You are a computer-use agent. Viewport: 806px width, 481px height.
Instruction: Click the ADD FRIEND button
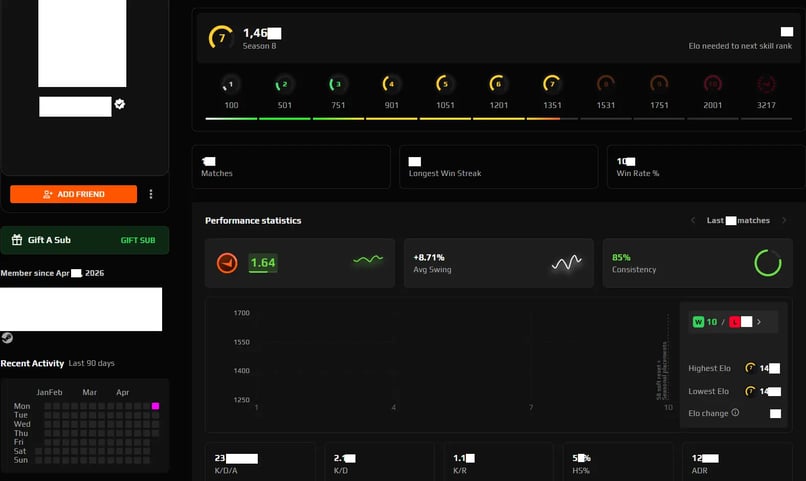tap(74, 194)
